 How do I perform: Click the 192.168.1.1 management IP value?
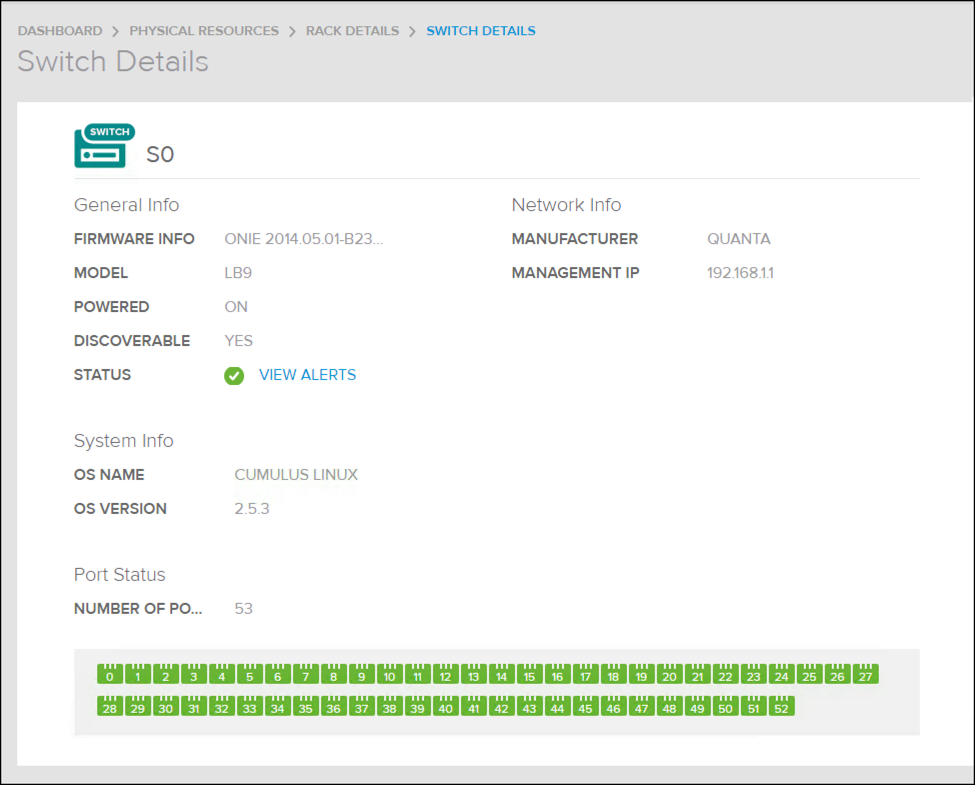(740, 272)
